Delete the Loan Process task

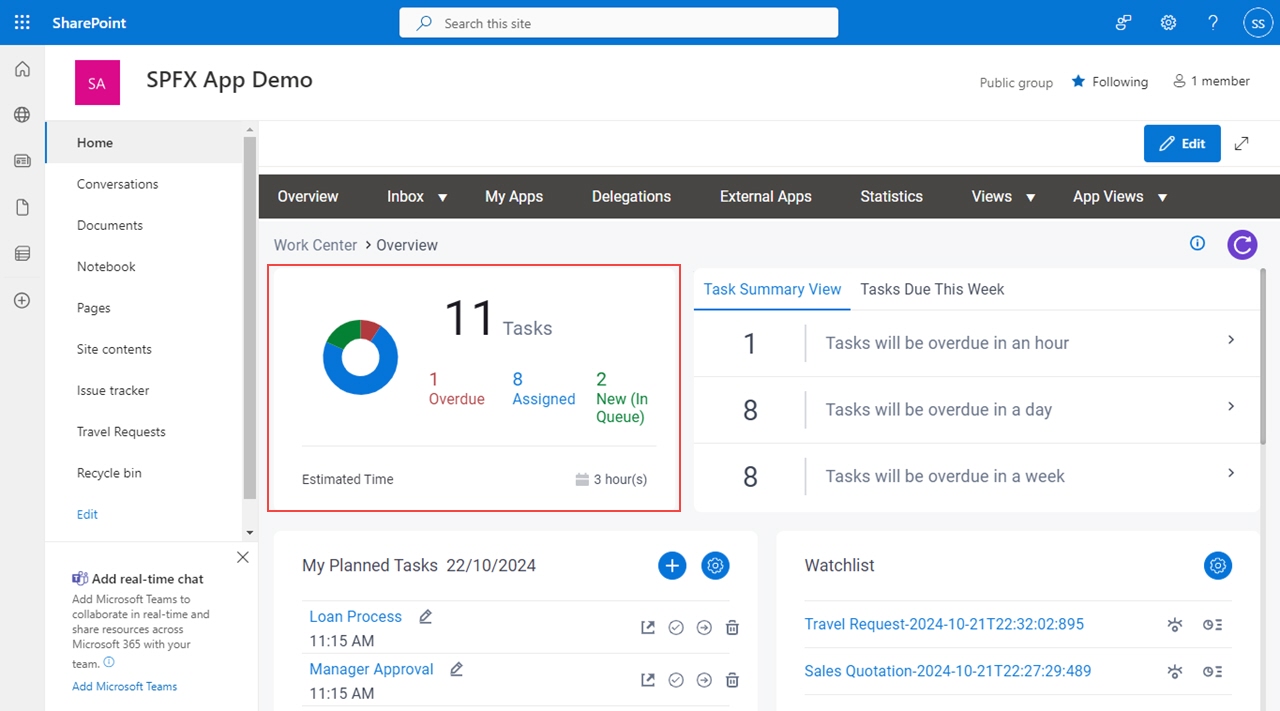pyautogui.click(x=732, y=627)
